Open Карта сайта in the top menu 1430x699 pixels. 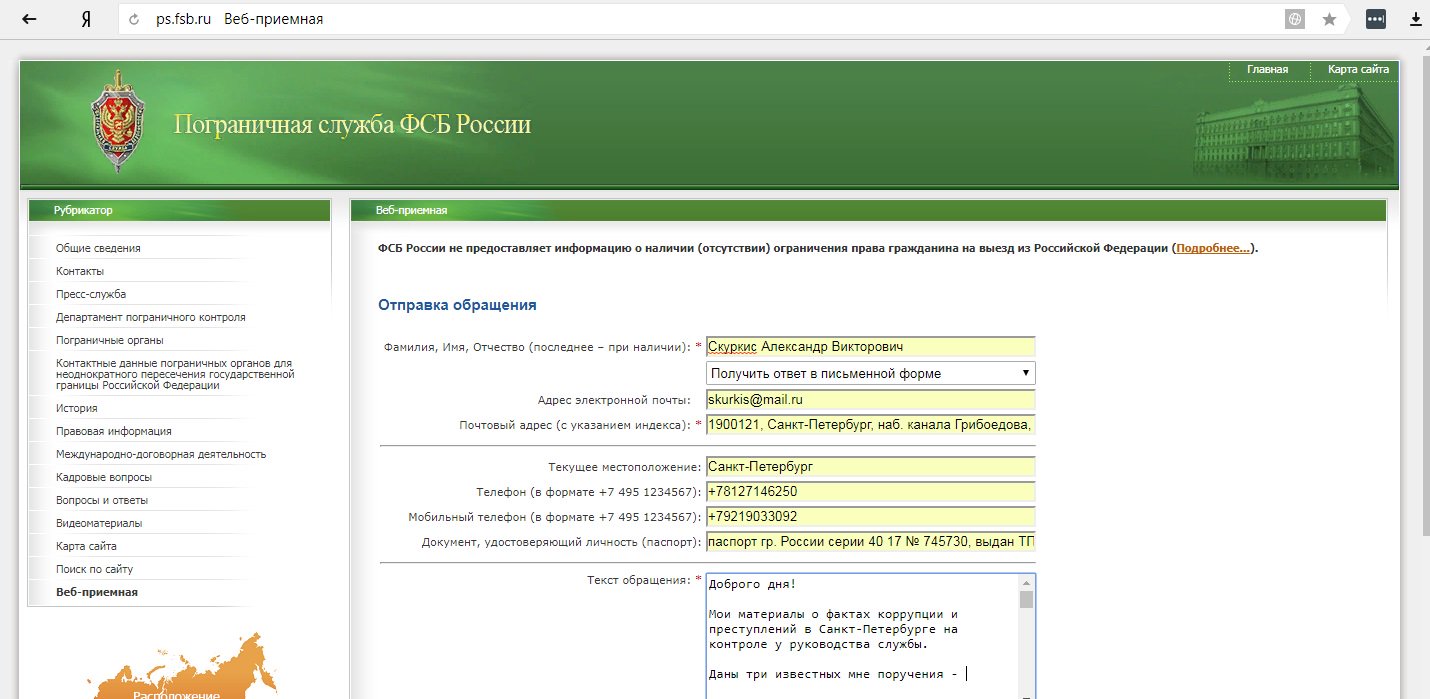[x=1358, y=70]
